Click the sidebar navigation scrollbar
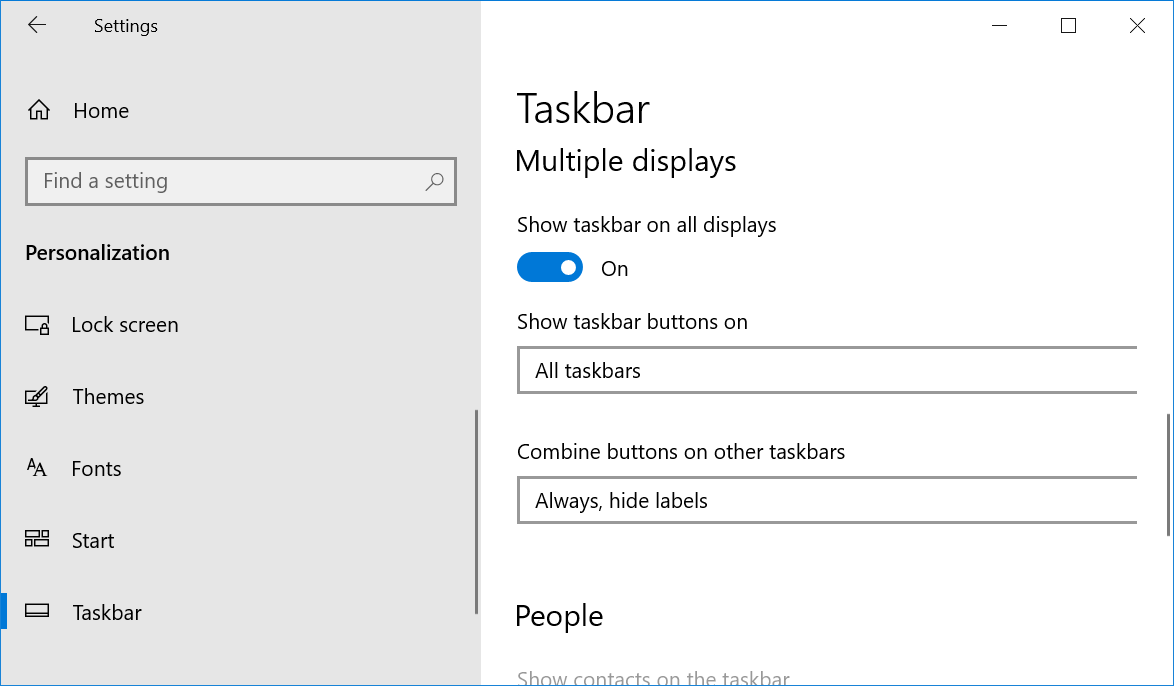This screenshot has height=686, width=1174. tap(476, 510)
